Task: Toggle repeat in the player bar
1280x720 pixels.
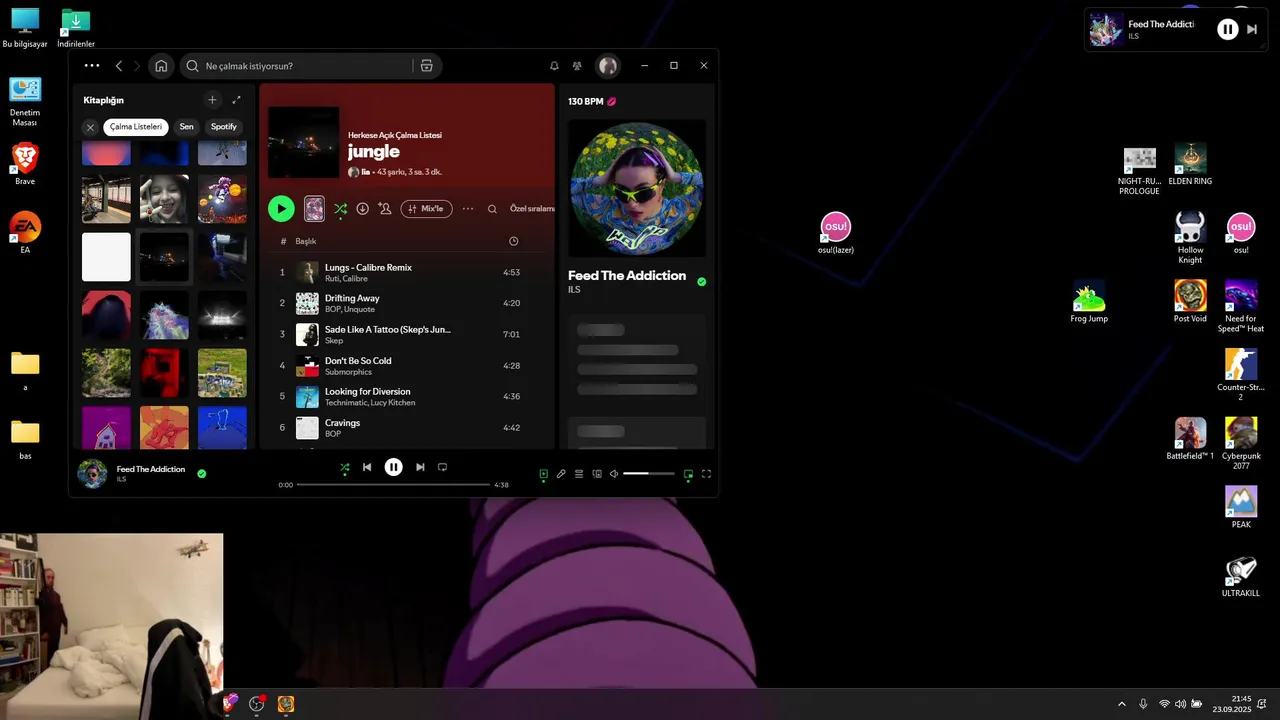Action: 442,467
